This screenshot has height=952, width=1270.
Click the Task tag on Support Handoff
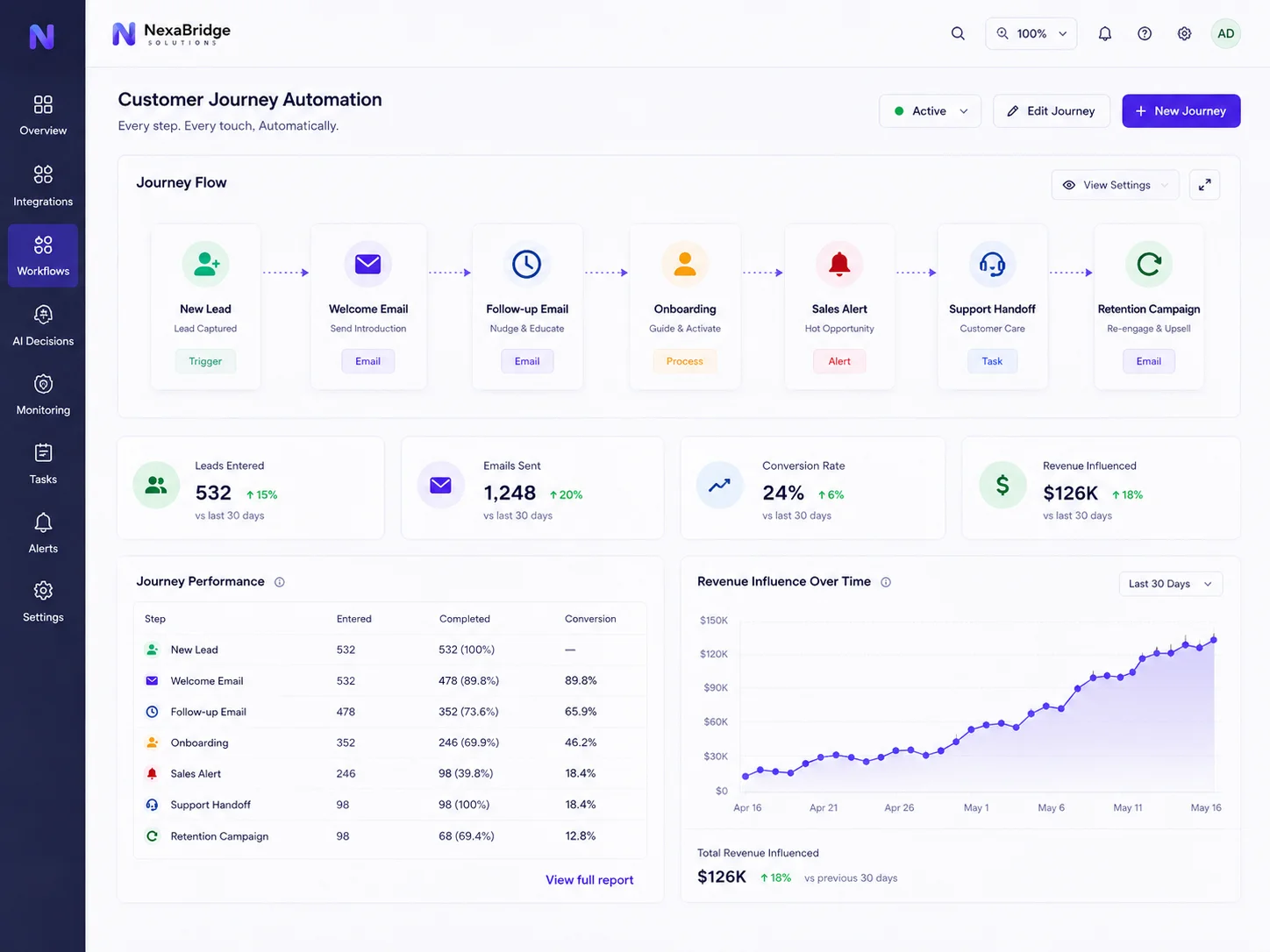coord(992,361)
